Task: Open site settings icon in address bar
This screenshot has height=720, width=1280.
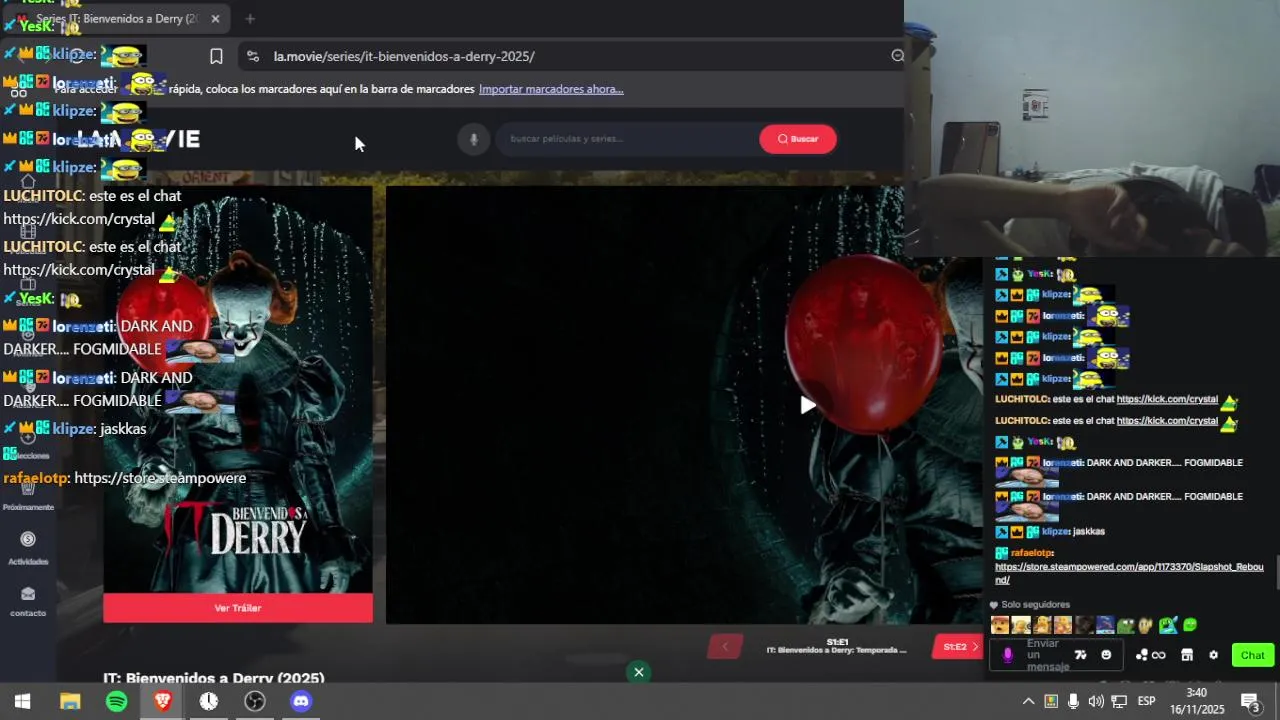Action: 252,56
